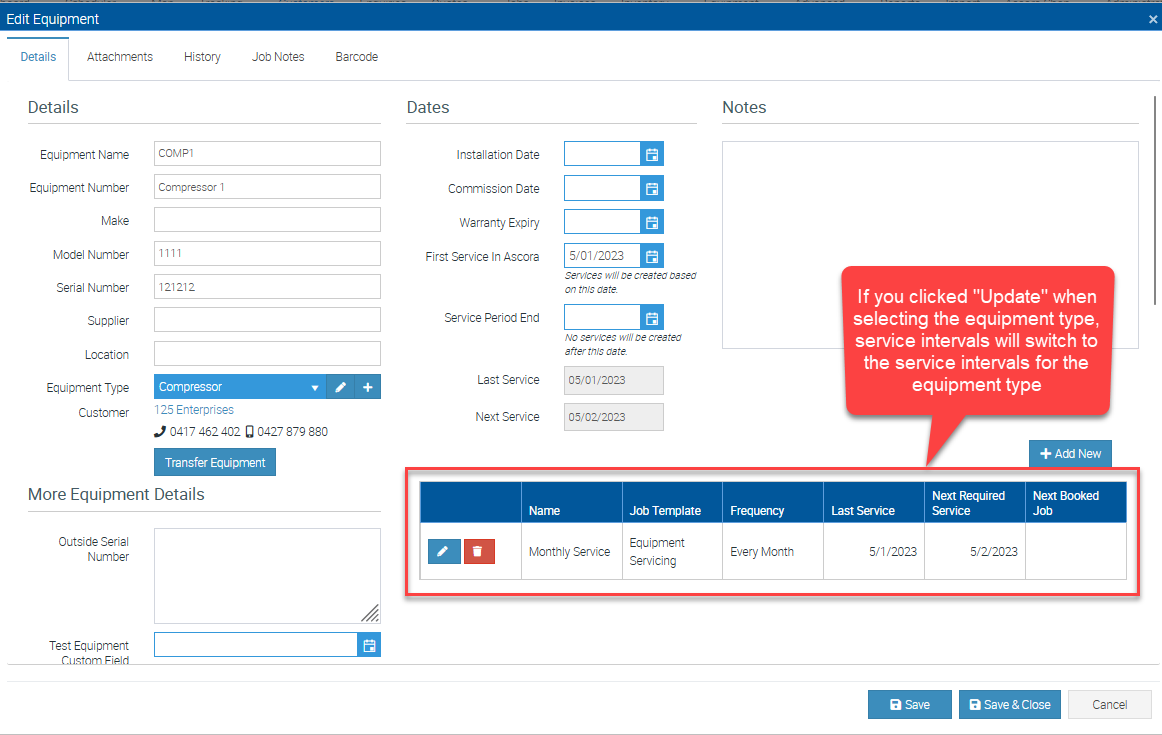Click the Last Service read-only date field
The width and height of the screenshot is (1162, 735).
pyautogui.click(x=614, y=380)
